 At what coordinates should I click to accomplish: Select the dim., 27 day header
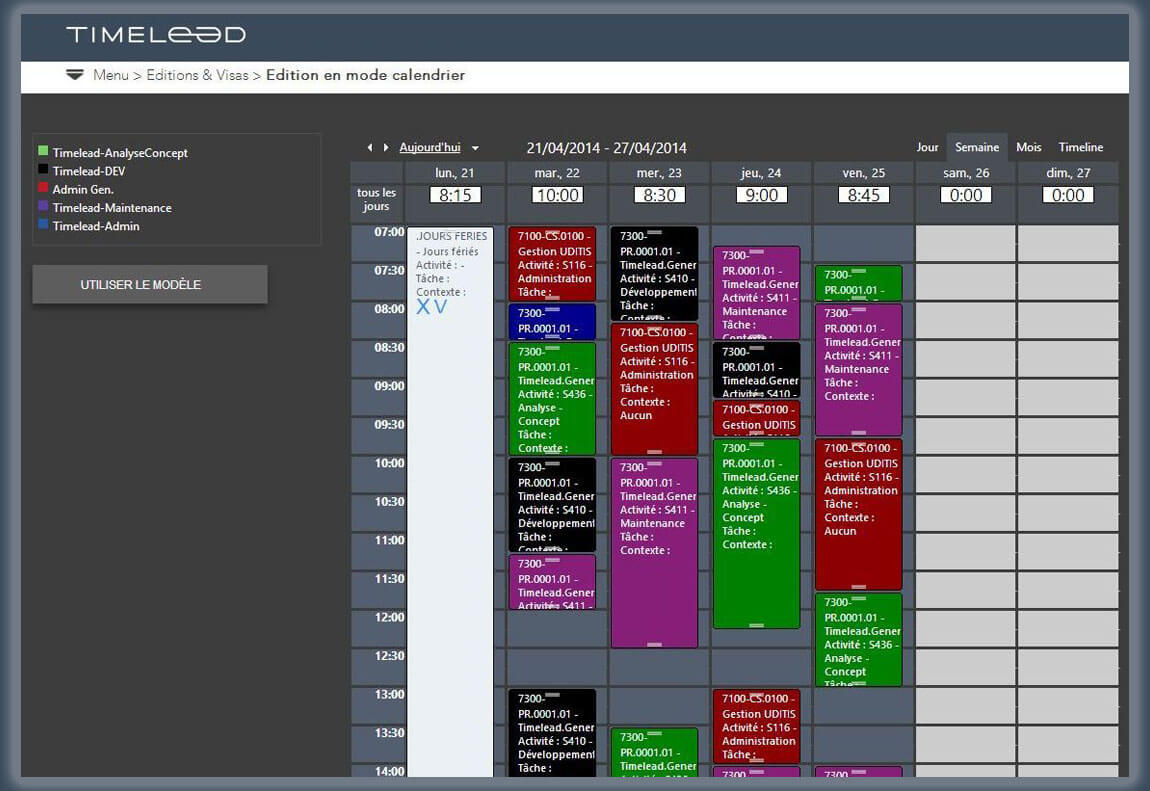click(x=1068, y=173)
